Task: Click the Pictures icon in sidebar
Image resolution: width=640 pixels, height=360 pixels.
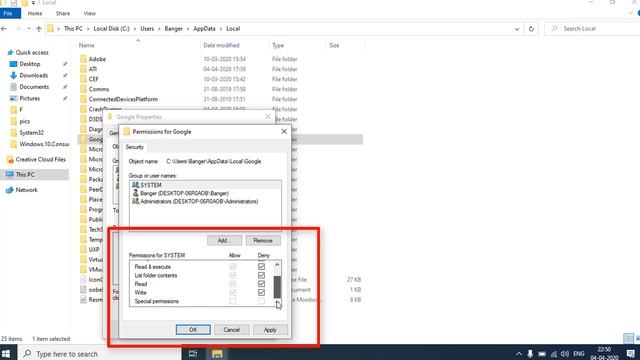Action: 13,98
